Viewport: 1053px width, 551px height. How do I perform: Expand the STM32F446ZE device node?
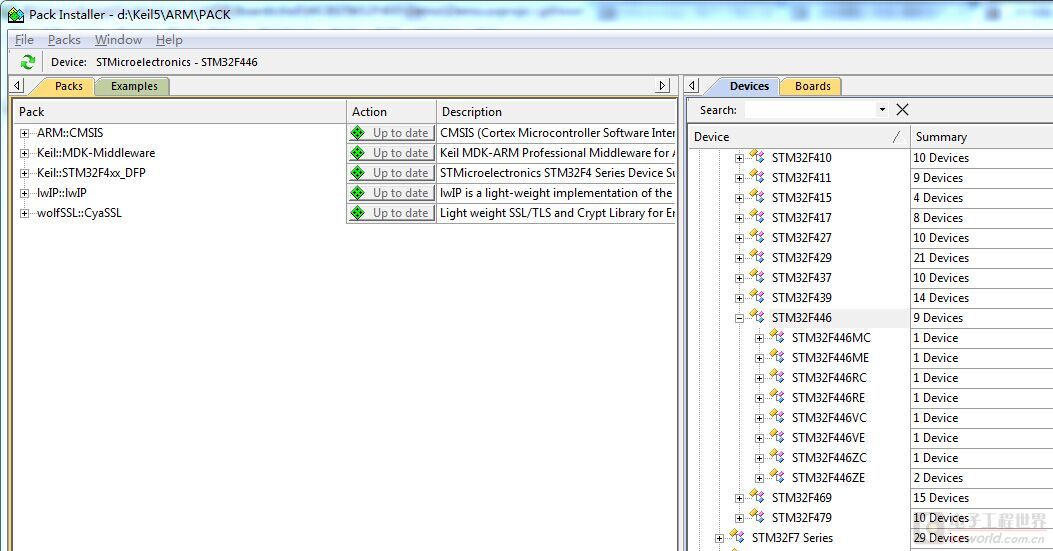760,478
